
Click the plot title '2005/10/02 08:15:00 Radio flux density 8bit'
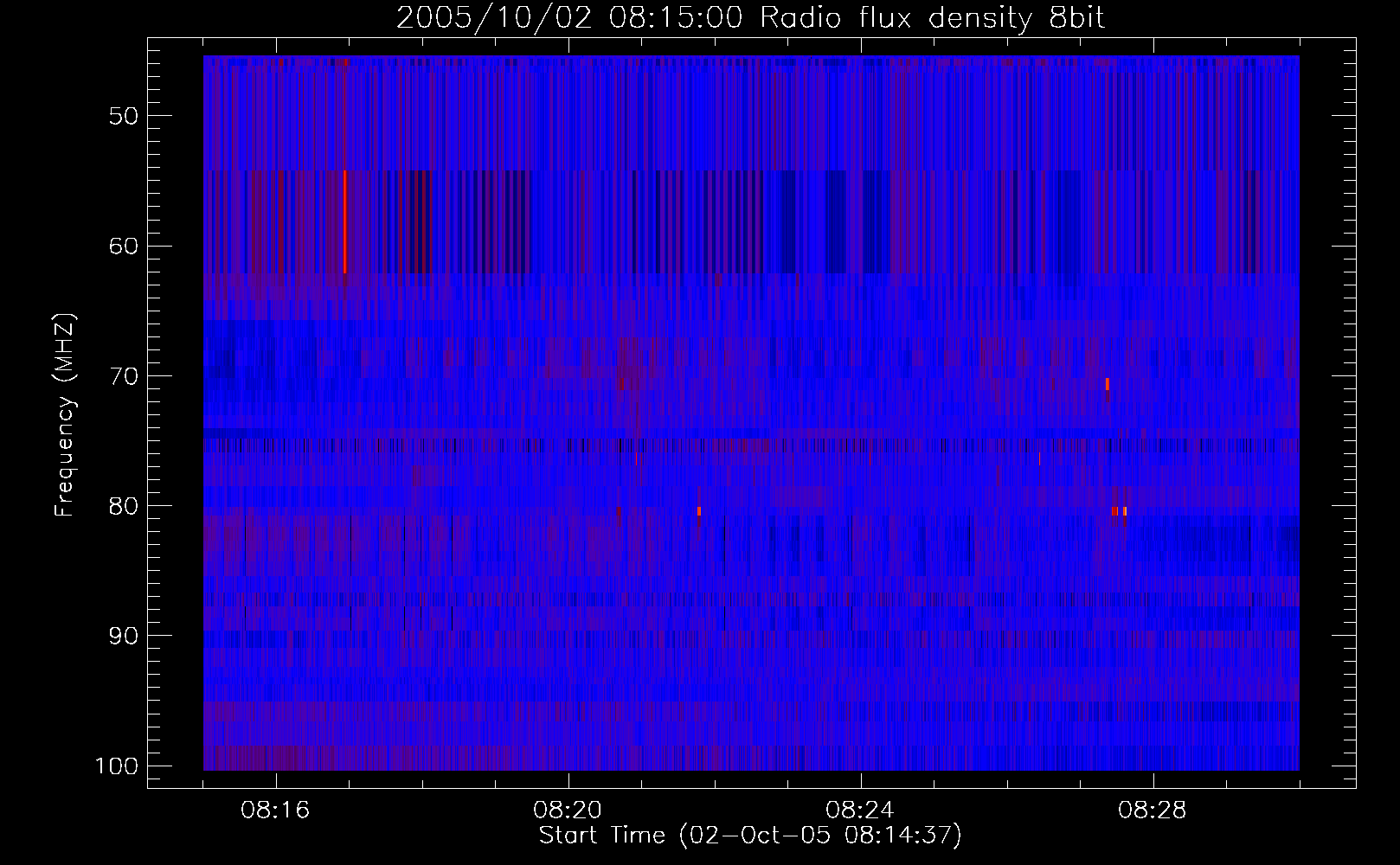[x=750, y=17]
